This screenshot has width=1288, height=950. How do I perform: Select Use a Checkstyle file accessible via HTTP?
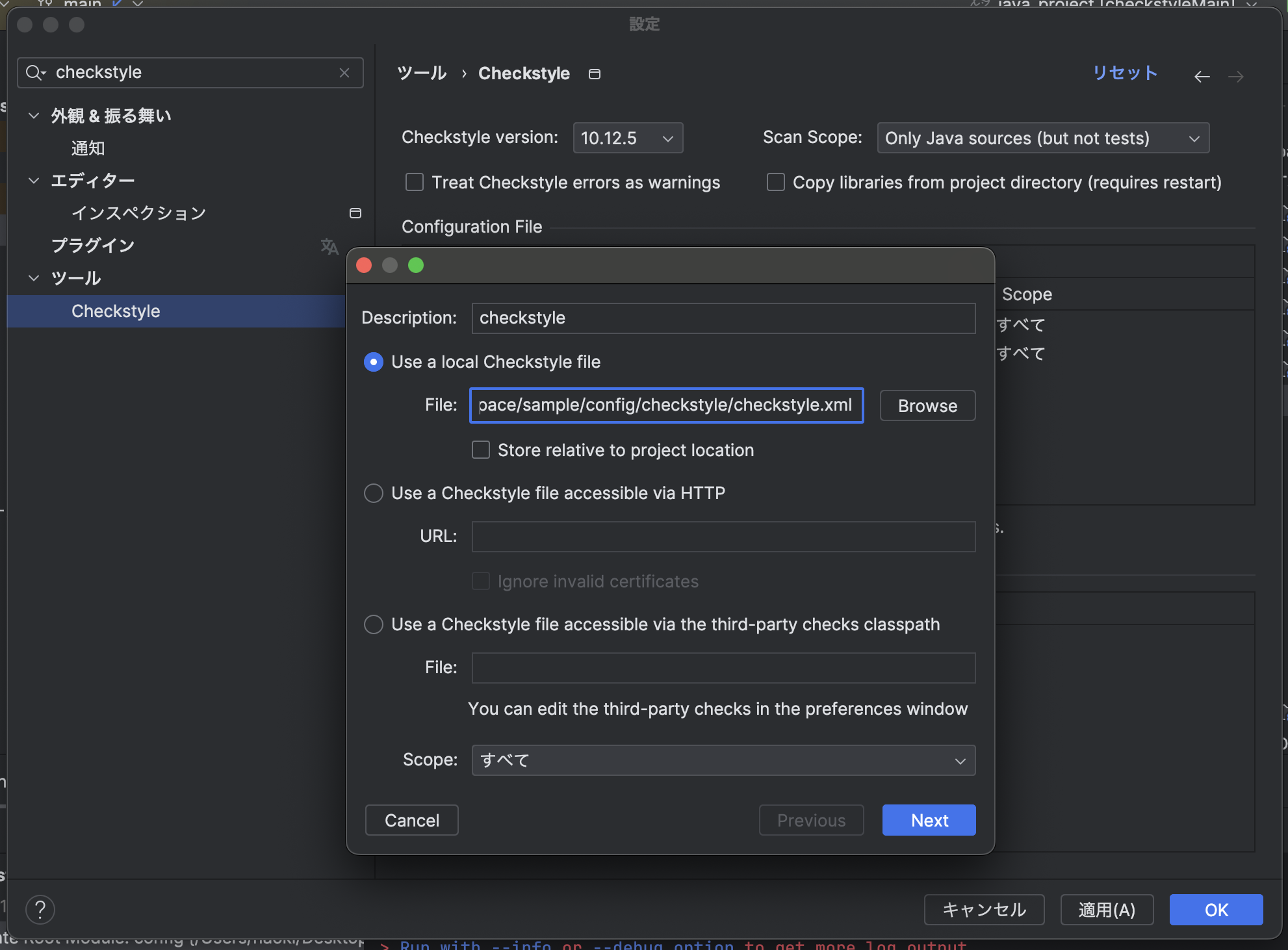point(374,493)
